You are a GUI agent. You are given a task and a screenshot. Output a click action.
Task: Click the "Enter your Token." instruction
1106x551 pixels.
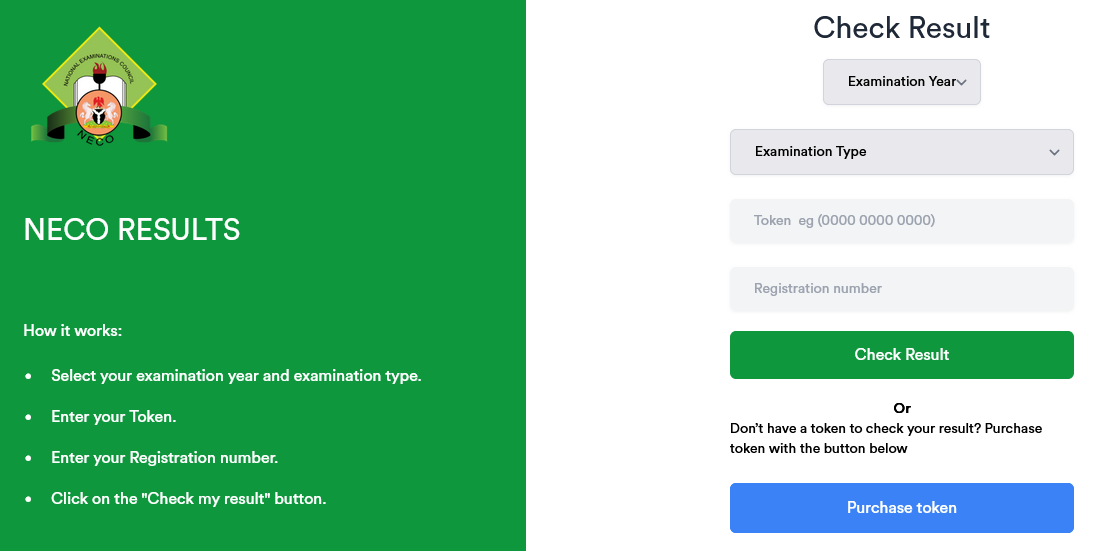[x=113, y=416]
